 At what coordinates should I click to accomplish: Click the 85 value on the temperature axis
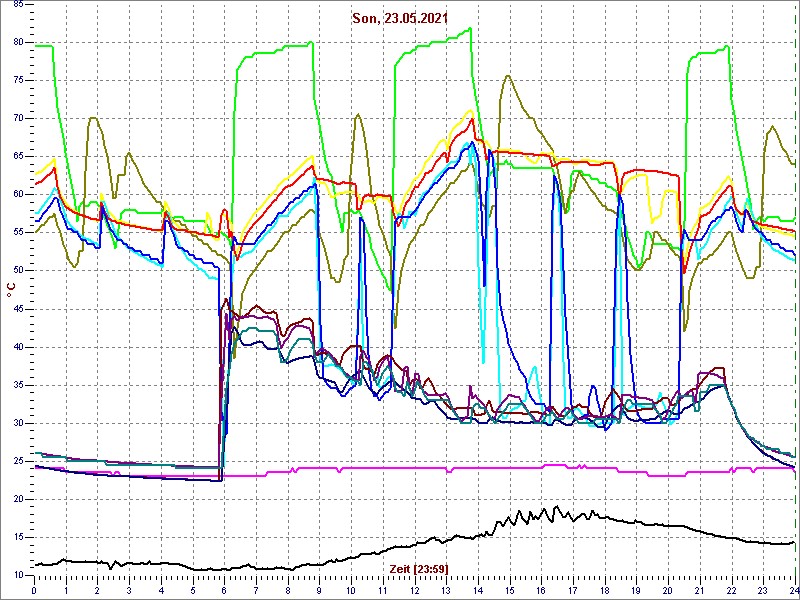17,4
